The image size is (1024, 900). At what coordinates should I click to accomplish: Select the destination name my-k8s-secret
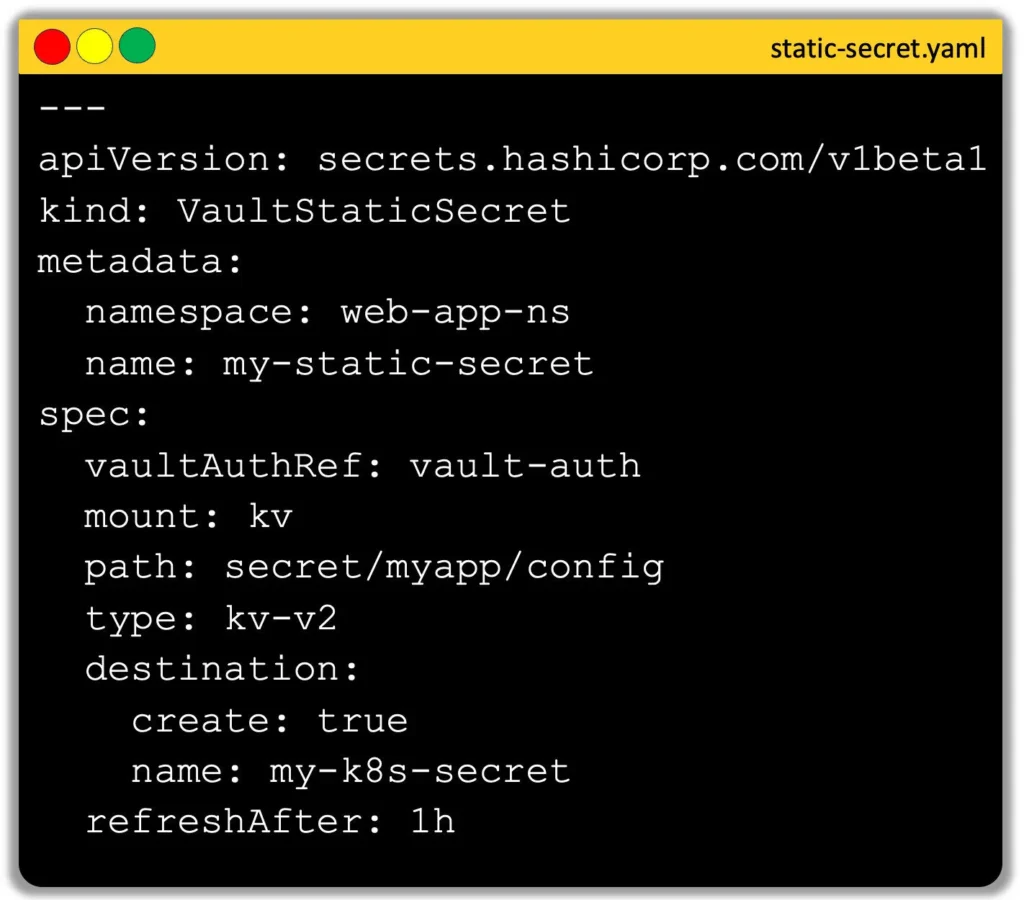pyautogui.click(x=420, y=772)
